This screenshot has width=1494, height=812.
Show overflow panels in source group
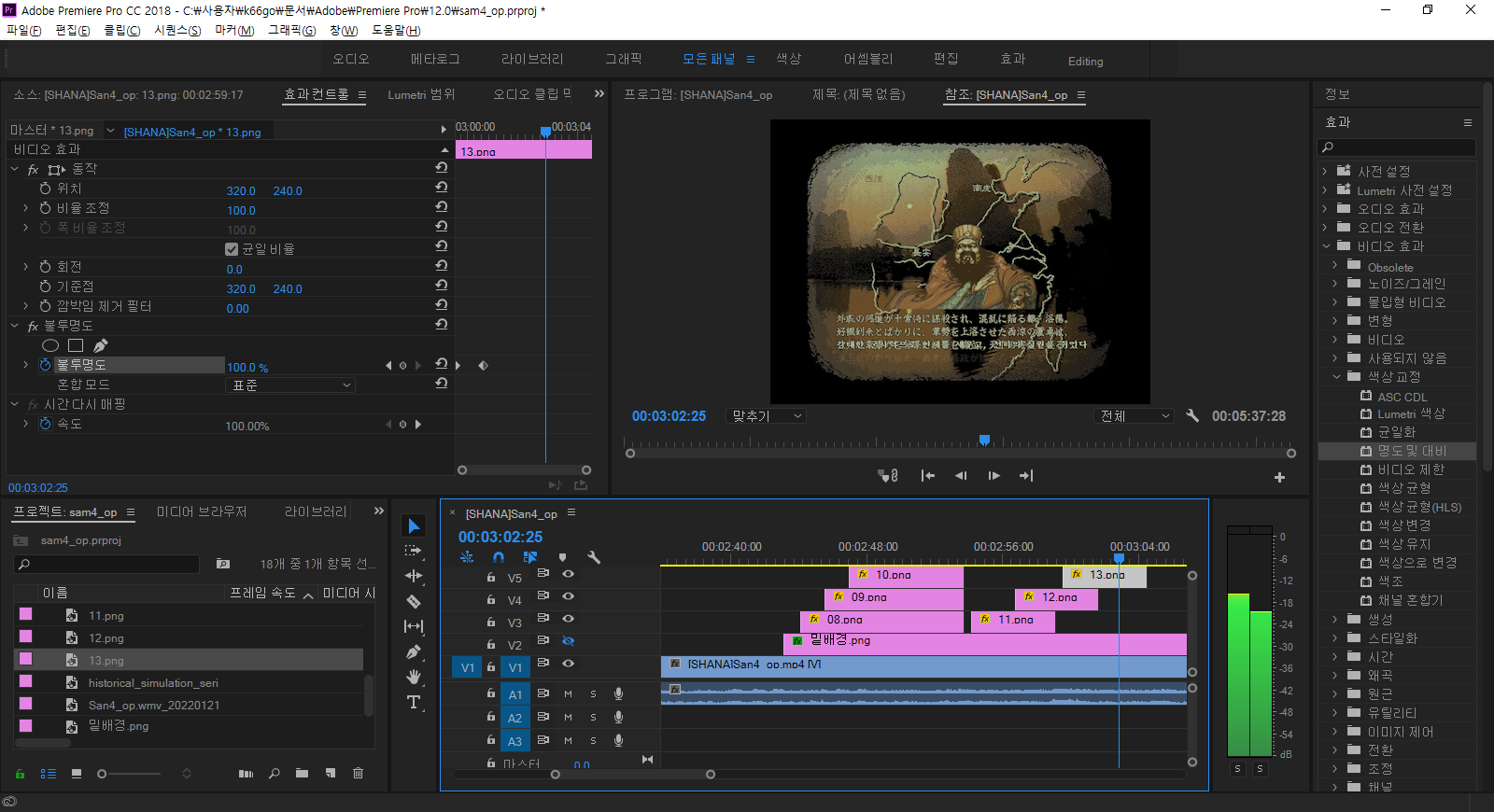click(599, 93)
